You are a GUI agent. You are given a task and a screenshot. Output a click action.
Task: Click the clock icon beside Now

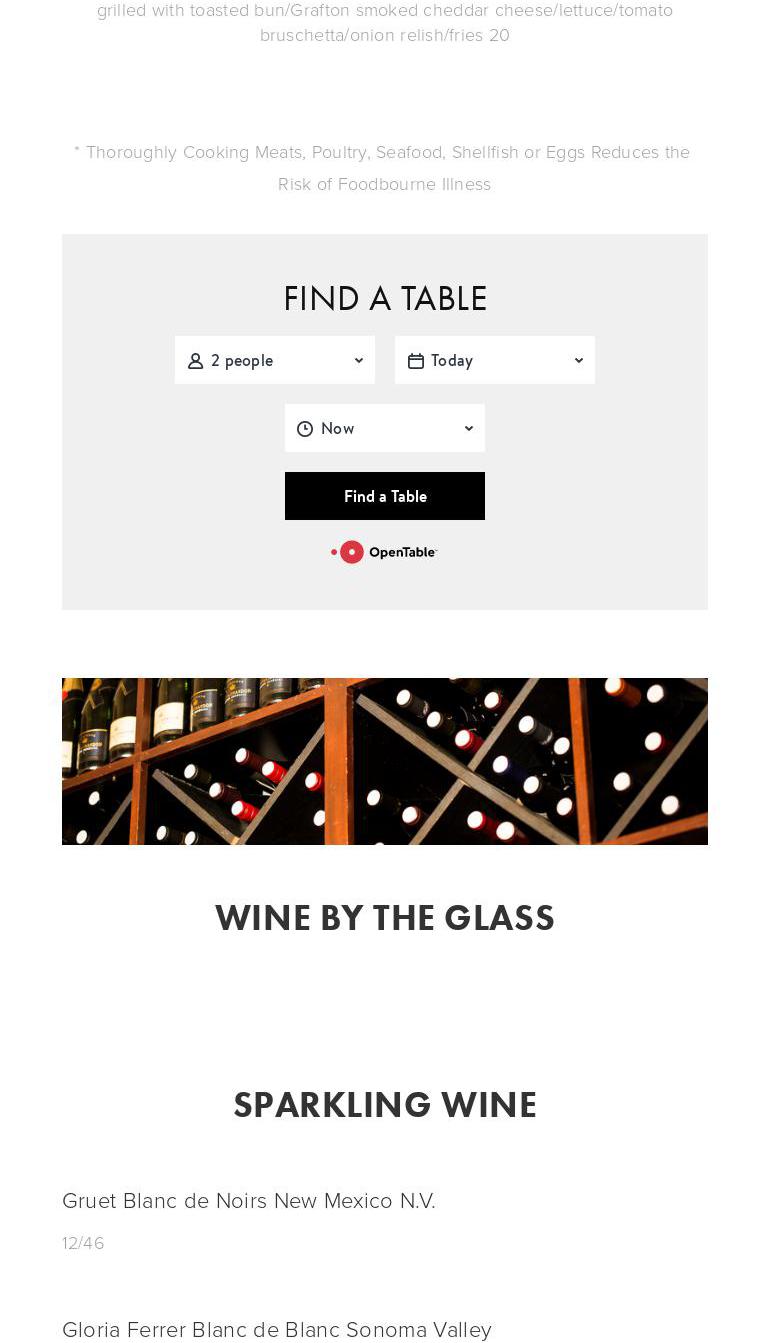point(305,429)
